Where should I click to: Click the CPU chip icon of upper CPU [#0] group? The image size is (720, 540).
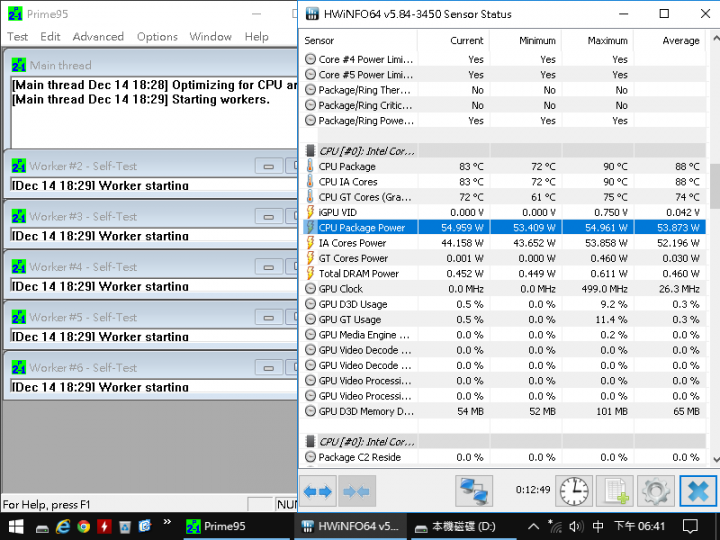(310, 151)
